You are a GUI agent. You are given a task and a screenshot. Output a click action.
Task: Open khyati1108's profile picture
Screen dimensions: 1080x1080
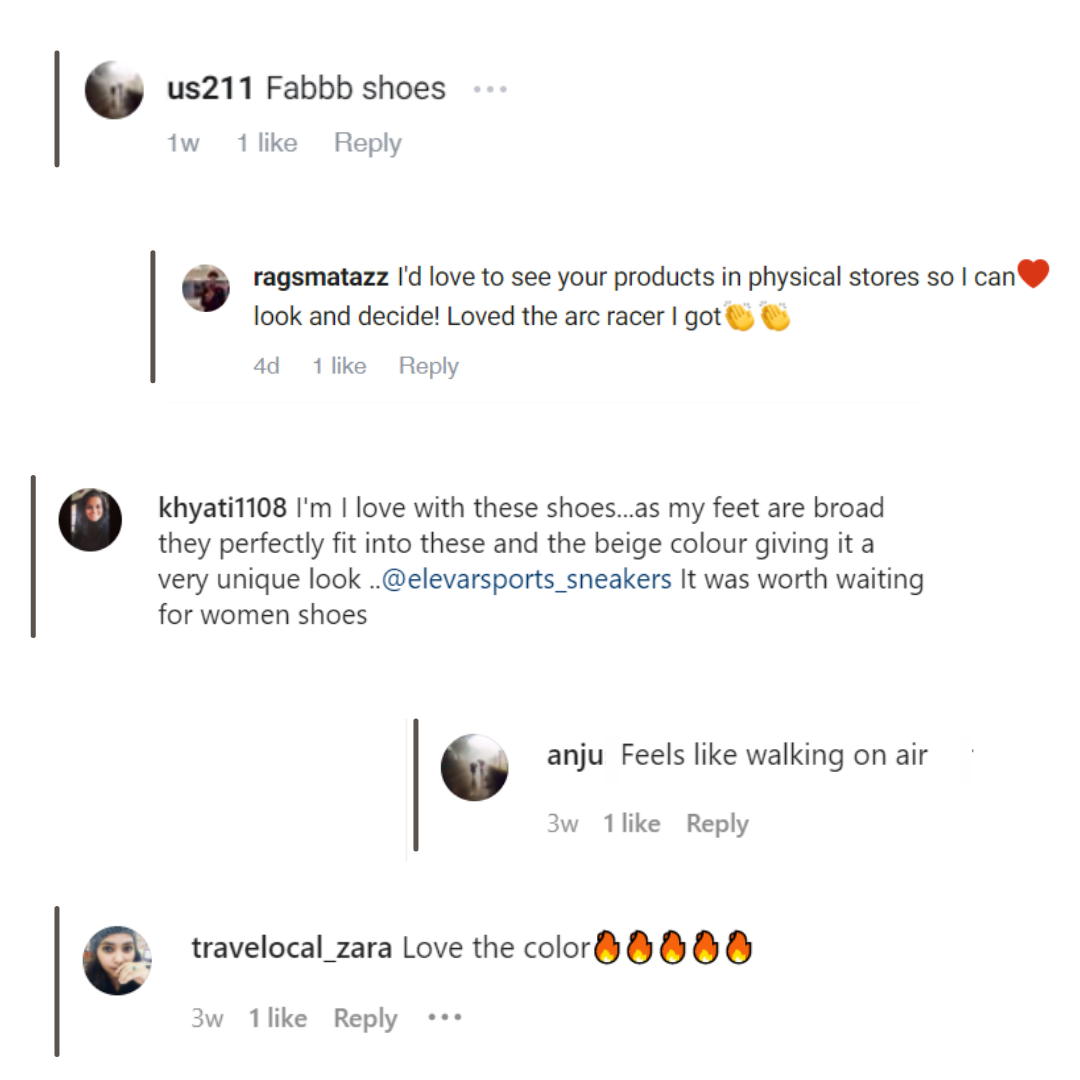click(90, 520)
